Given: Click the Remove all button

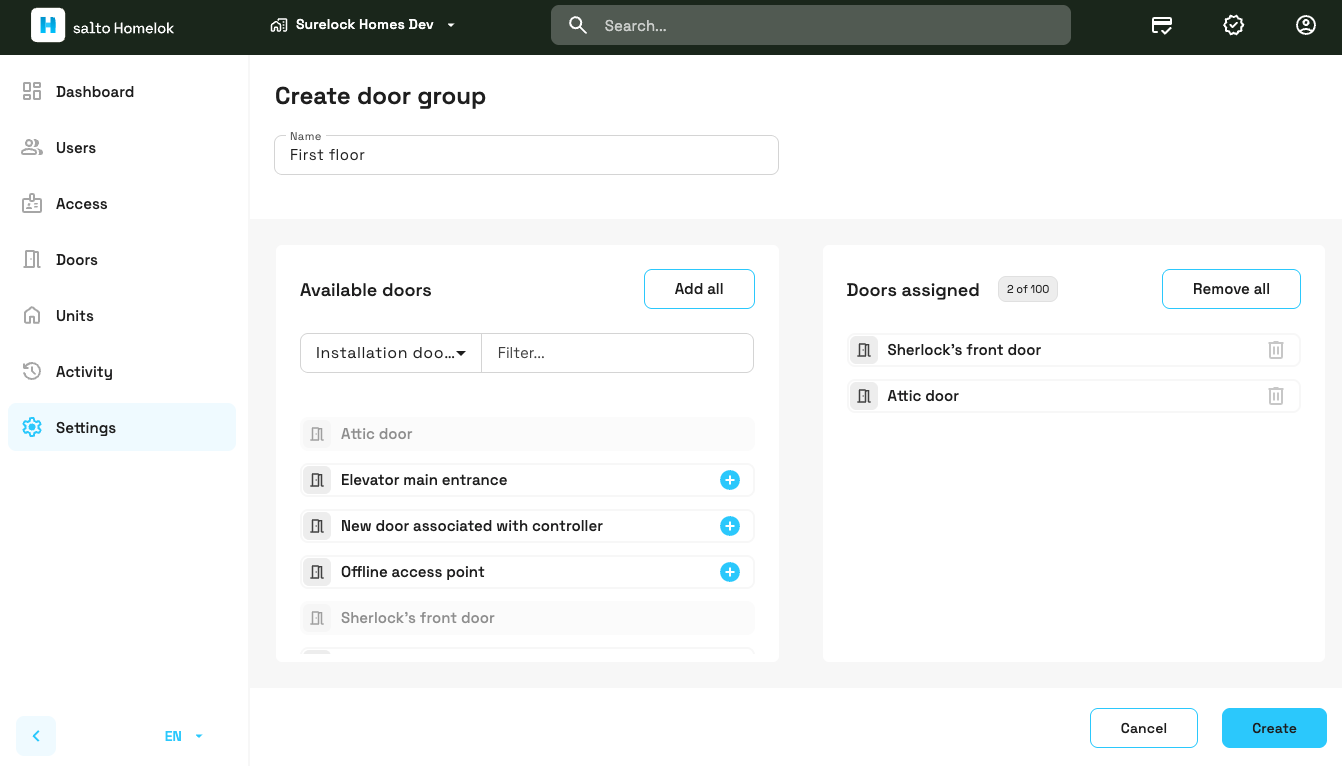Looking at the screenshot, I should coord(1231,289).
